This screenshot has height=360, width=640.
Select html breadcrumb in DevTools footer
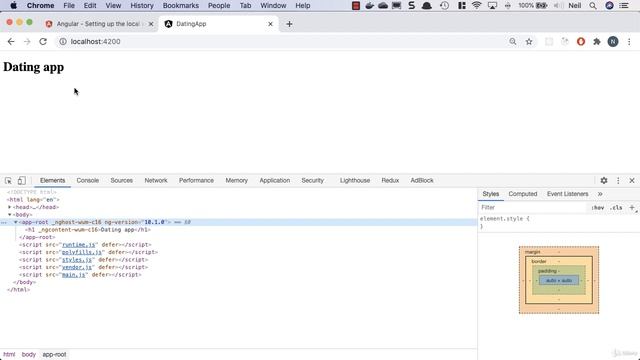pos(9,354)
